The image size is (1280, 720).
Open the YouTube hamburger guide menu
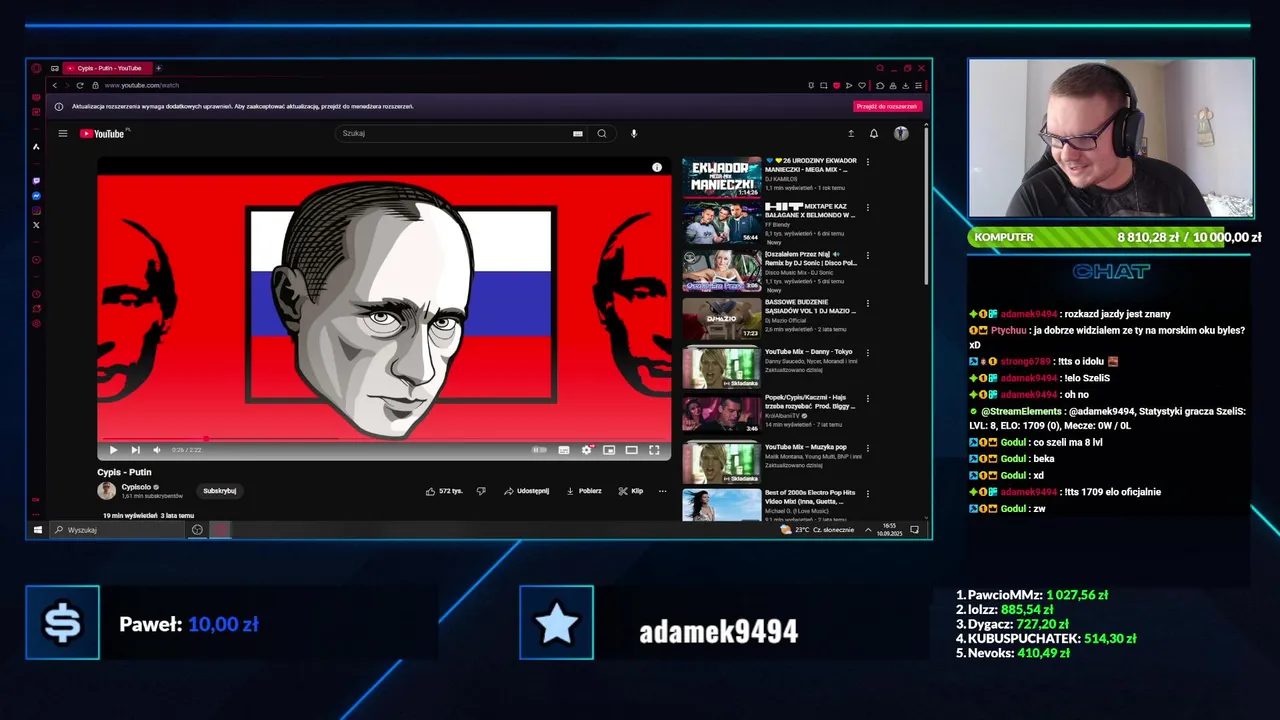(63, 133)
